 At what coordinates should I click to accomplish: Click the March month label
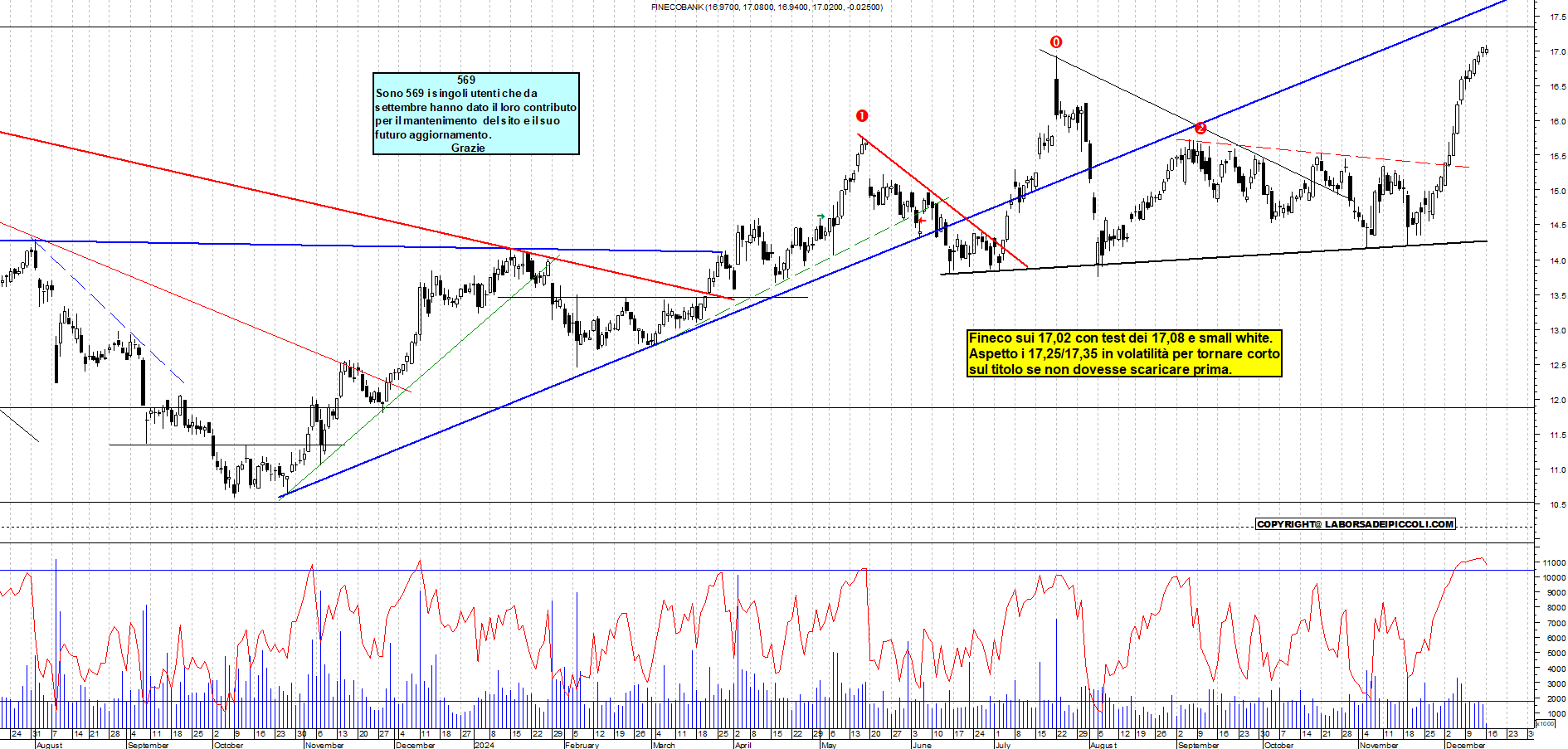pos(665,745)
